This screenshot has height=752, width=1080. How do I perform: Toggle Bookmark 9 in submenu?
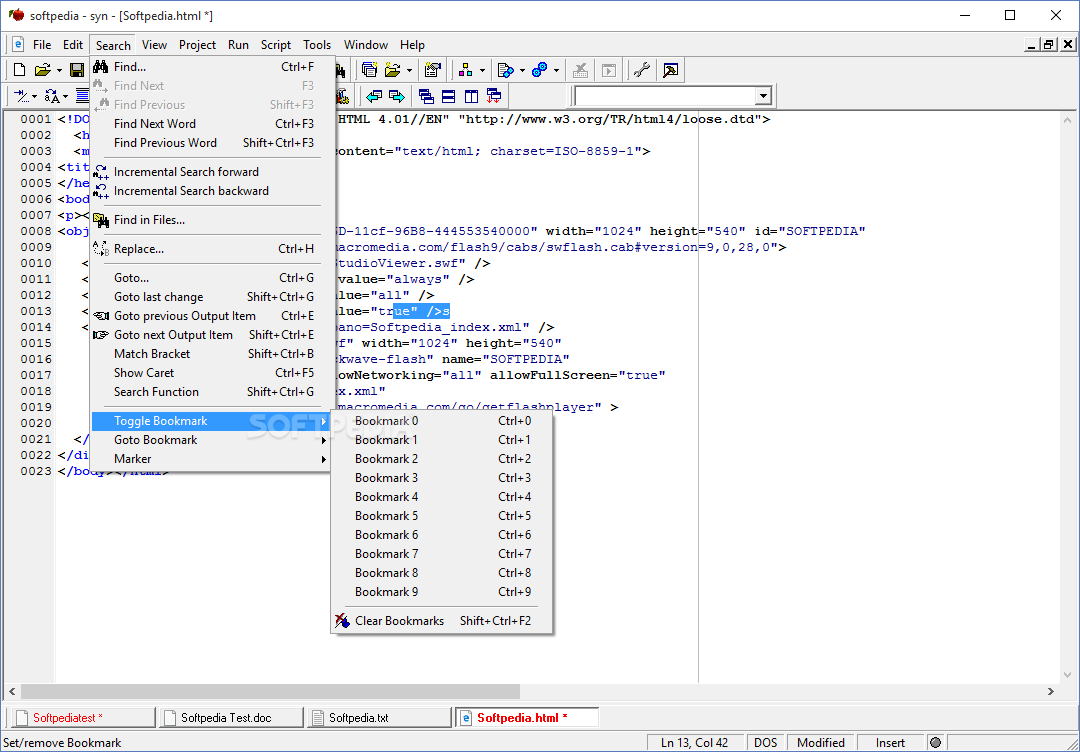click(442, 592)
